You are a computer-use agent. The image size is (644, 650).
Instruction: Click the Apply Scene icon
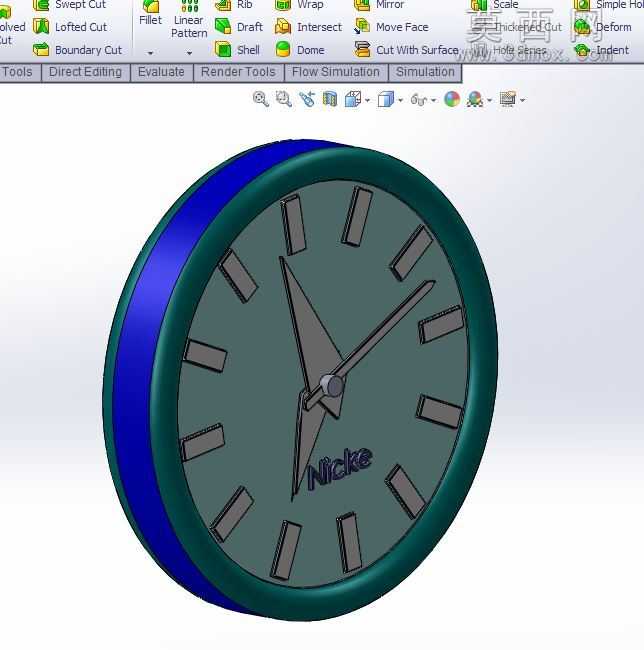point(475,99)
